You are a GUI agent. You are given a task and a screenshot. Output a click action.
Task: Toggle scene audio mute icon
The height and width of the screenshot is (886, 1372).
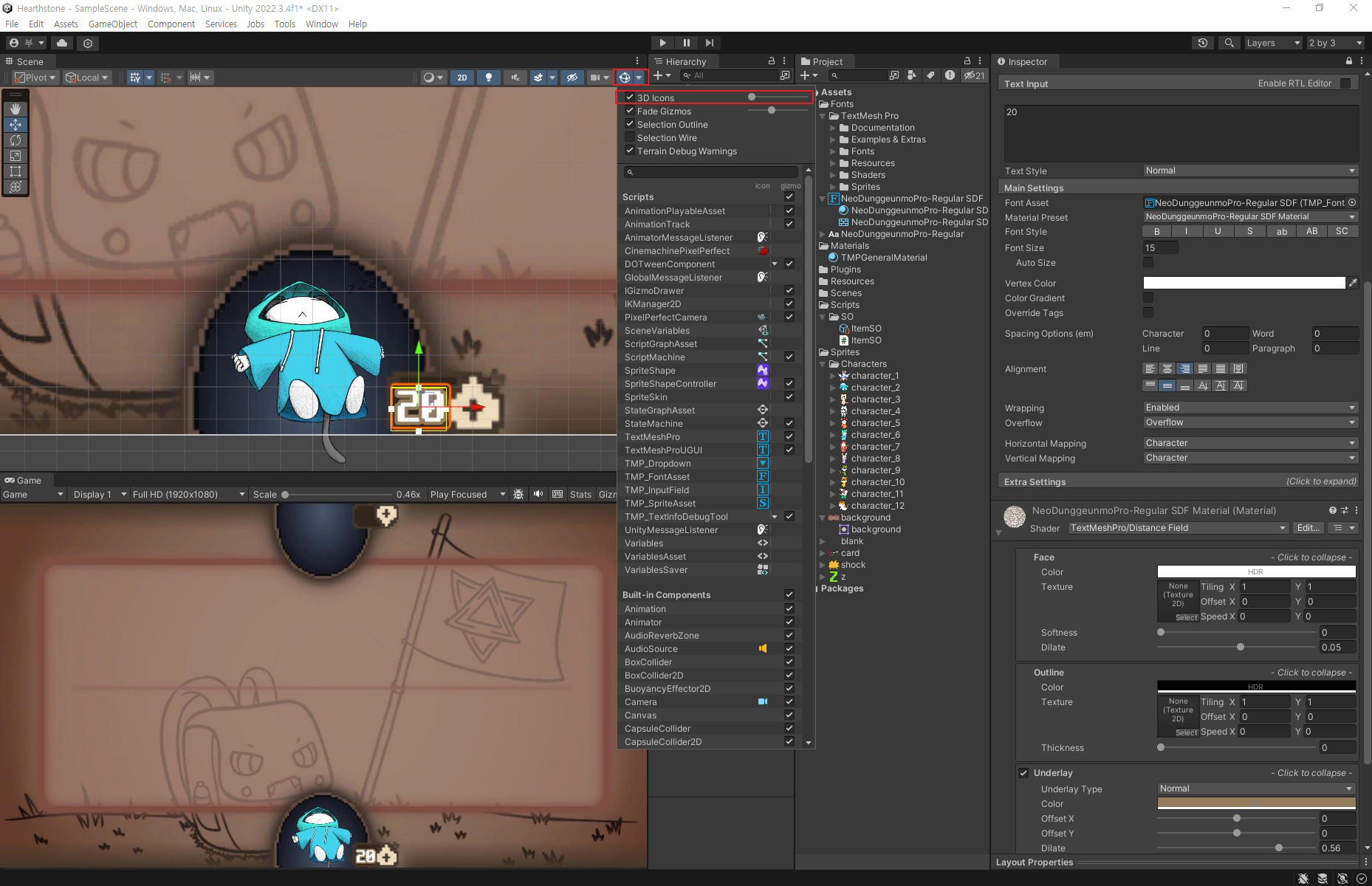(x=515, y=78)
